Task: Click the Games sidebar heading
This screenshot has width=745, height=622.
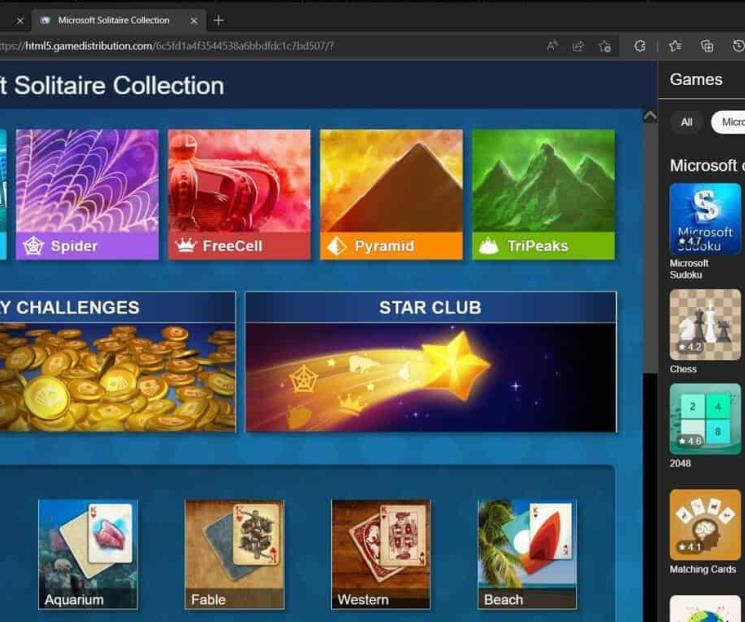Action: pos(696,79)
